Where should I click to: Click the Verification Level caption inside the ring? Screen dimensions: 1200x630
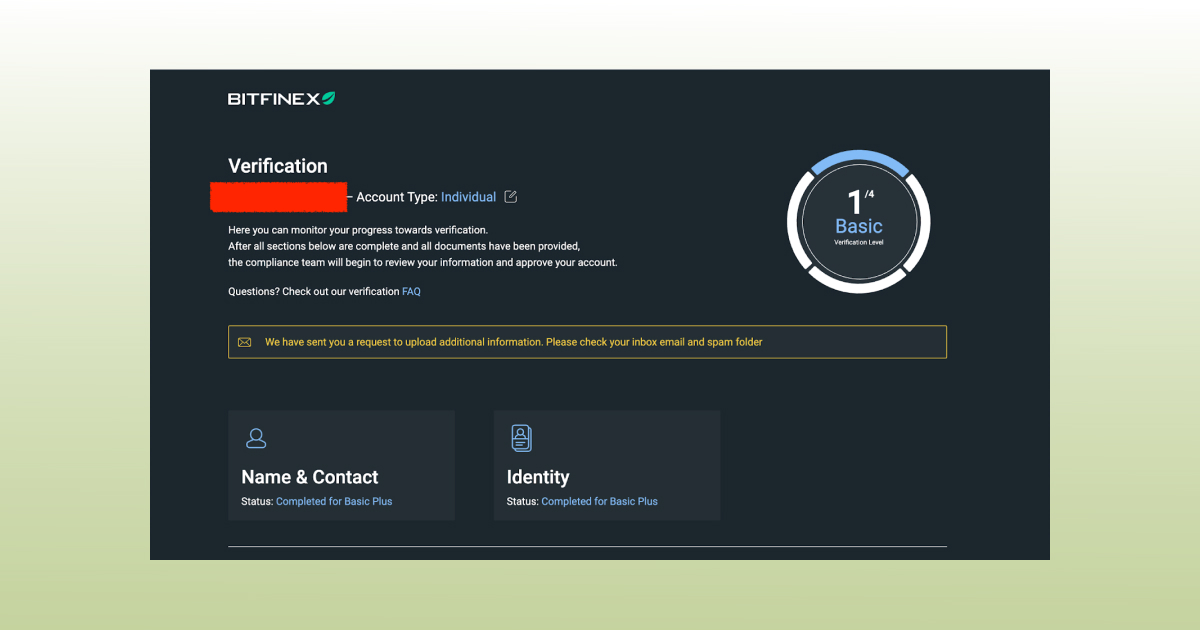click(858, 243)
